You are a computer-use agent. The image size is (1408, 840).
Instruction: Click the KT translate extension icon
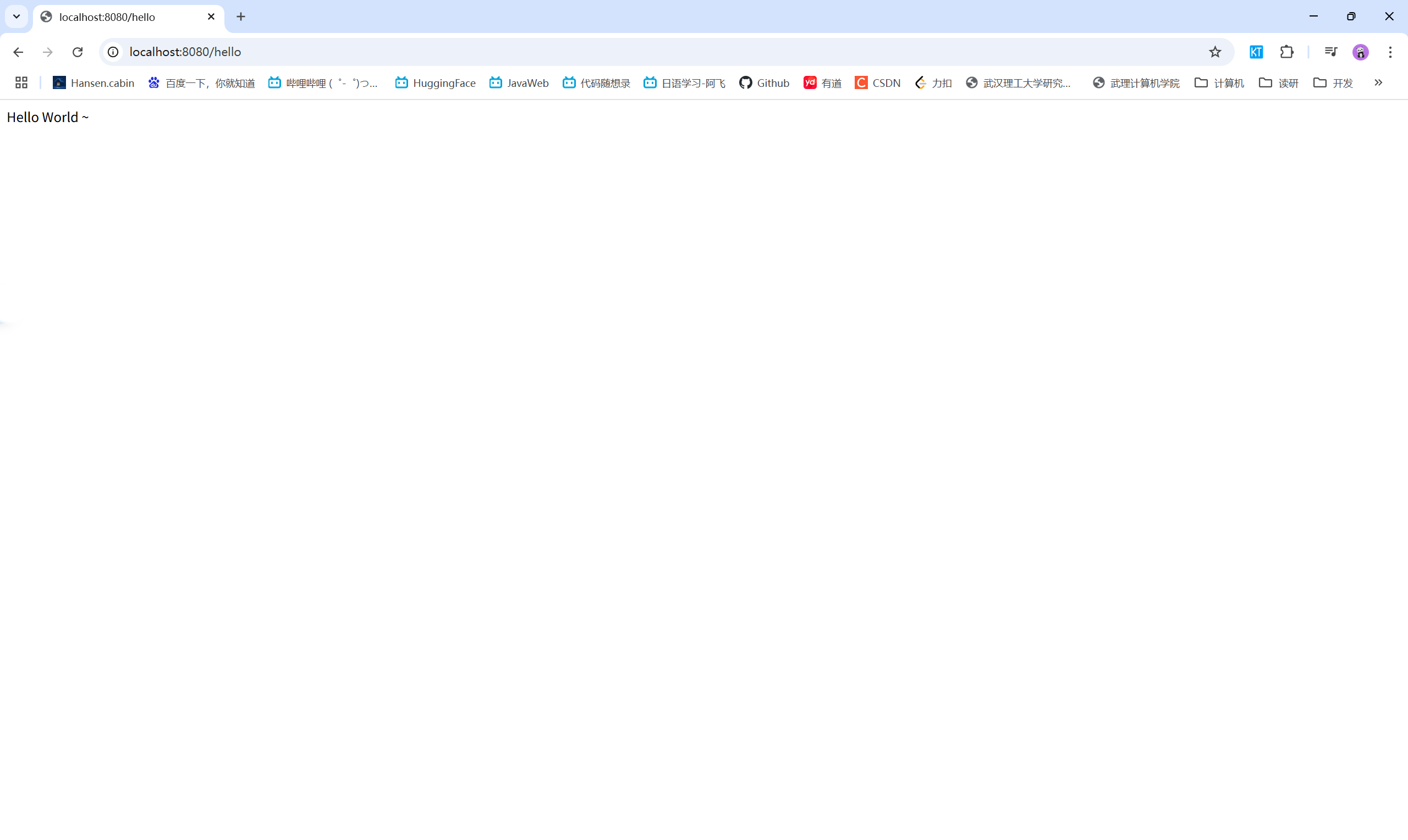tap(1256, 52)
